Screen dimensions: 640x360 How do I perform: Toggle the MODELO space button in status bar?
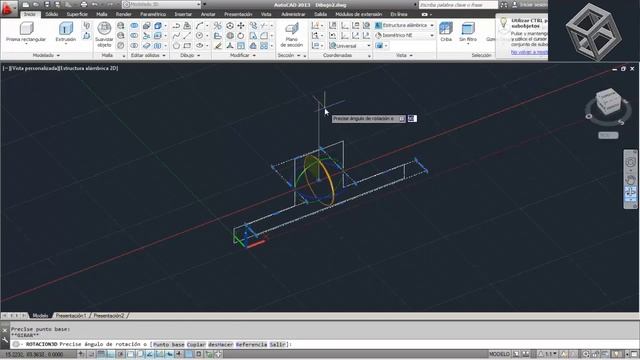[x=499, y=354]
